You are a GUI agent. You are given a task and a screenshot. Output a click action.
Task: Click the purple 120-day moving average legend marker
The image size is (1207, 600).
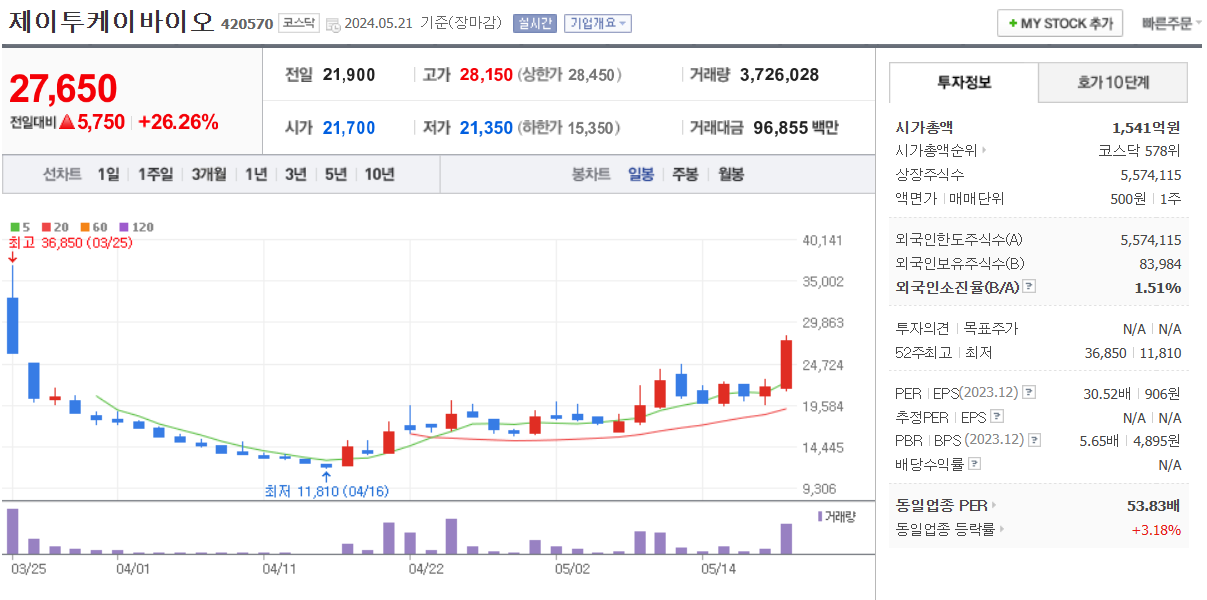click(124, 227)
